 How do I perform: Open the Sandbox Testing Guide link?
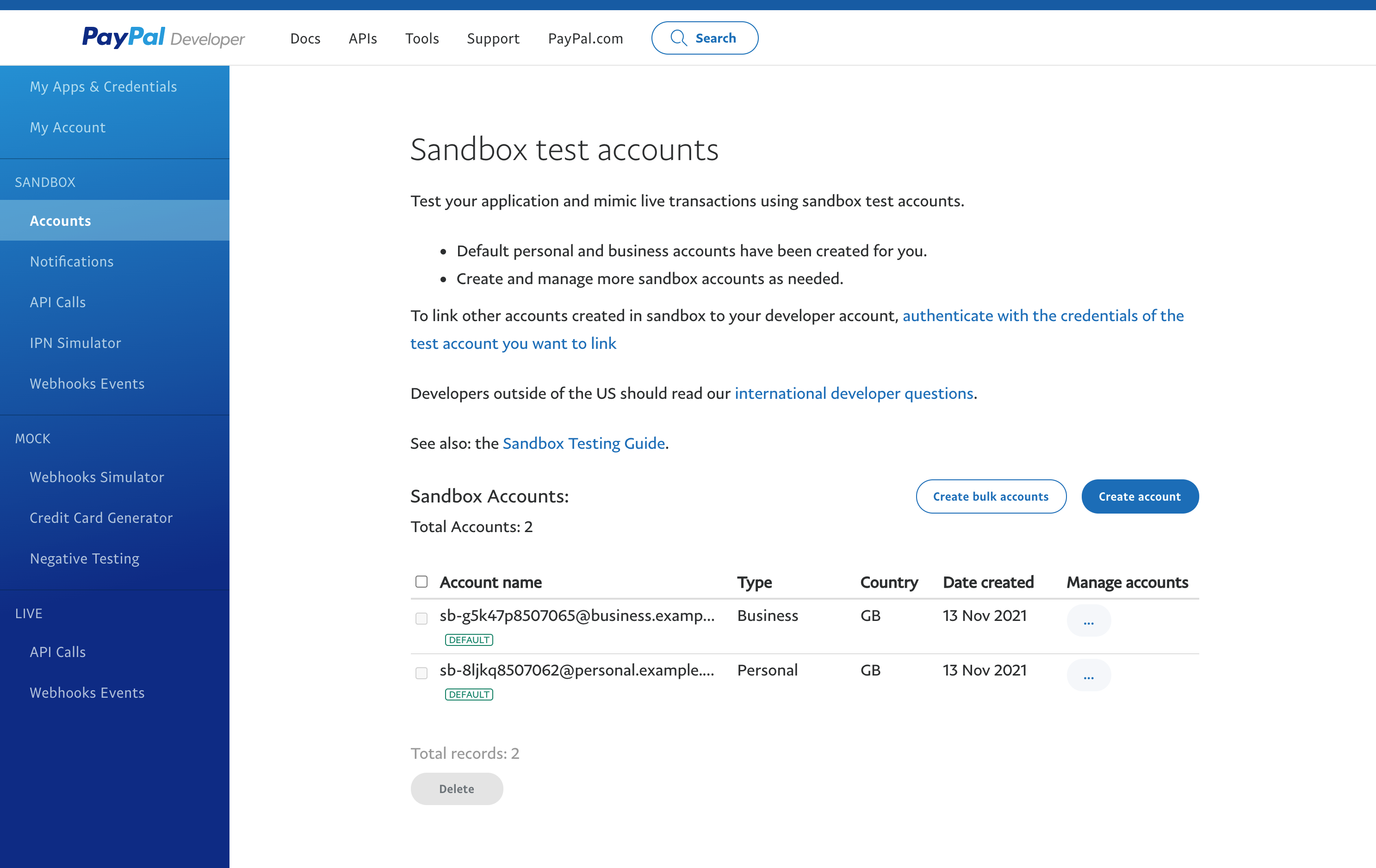(x=583, y=443)
